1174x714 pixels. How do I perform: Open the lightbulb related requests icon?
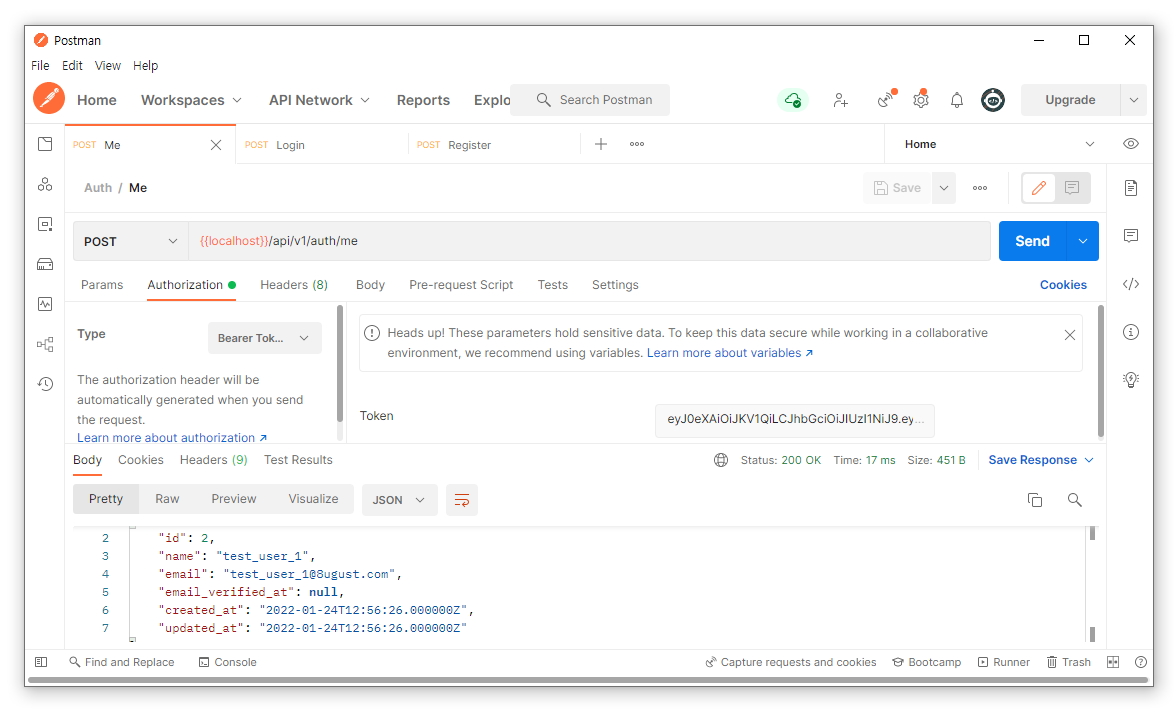click(1131, 379)
